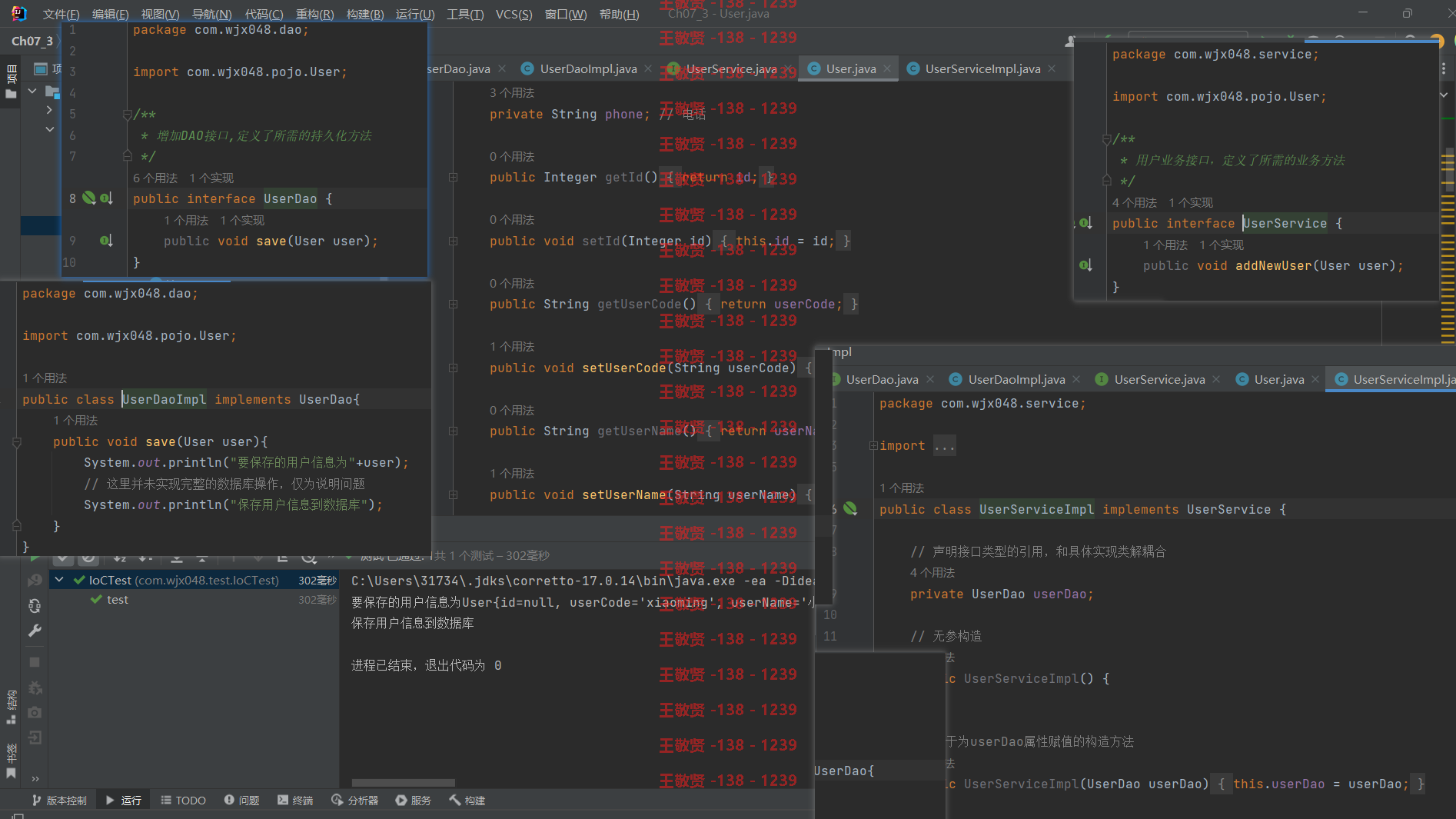Expand the folded getUserCode() method
This screenshot has height=819, width=1456.
454,305
